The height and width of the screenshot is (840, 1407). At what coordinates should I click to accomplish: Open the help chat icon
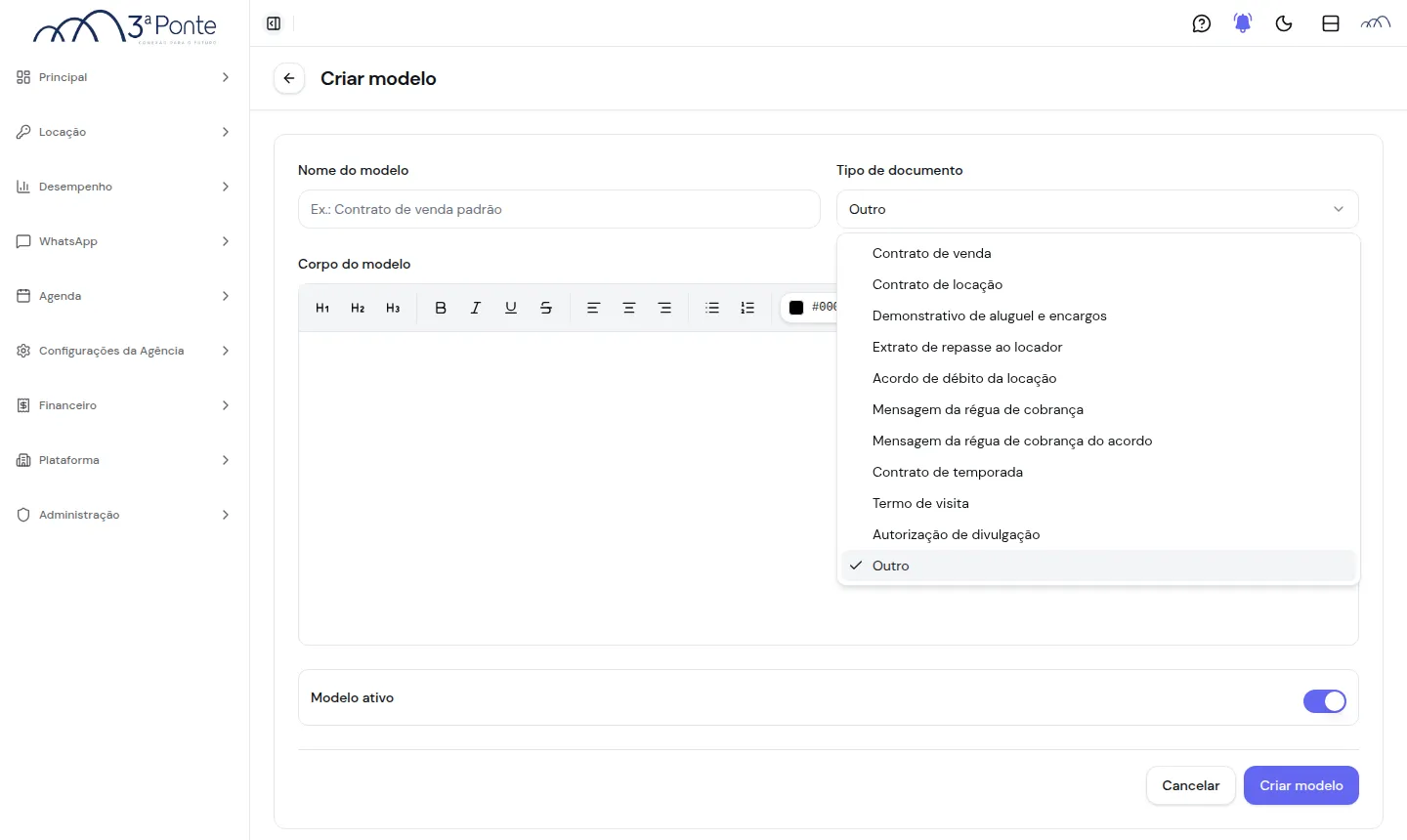(1202, 23)
